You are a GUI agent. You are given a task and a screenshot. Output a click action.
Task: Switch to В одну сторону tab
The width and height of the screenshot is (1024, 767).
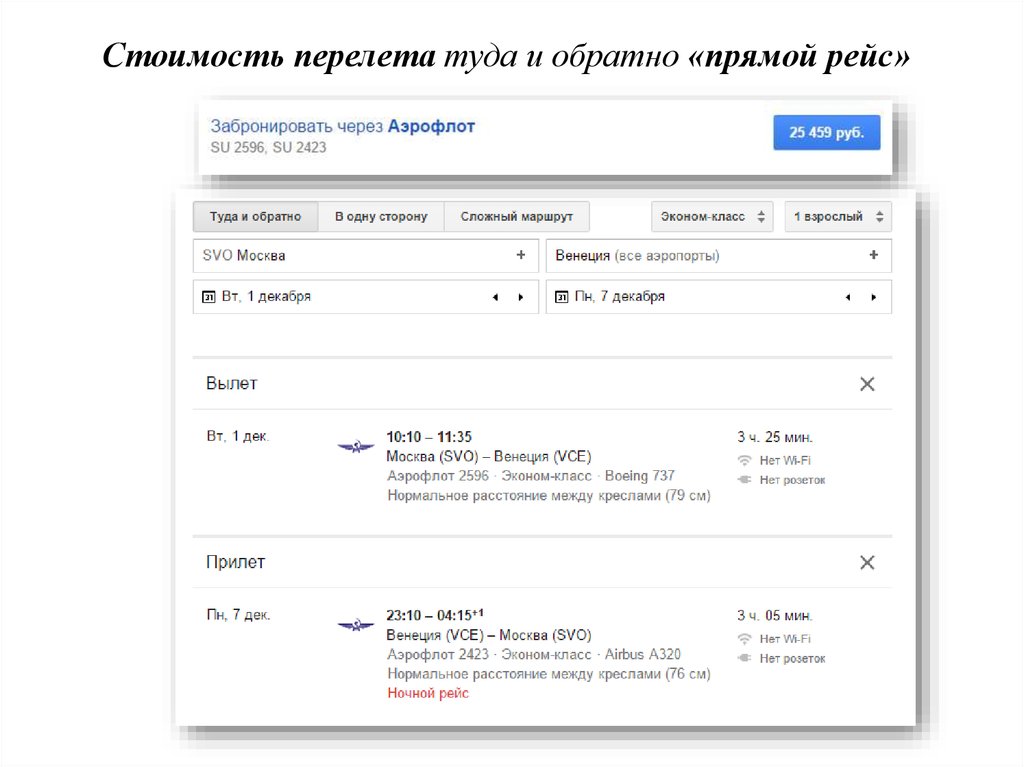pyautogui.click(x=380, y=217)
